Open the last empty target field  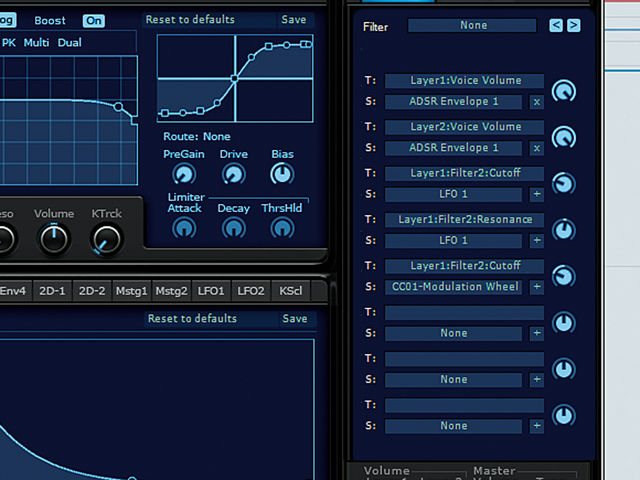click(464, 405)
